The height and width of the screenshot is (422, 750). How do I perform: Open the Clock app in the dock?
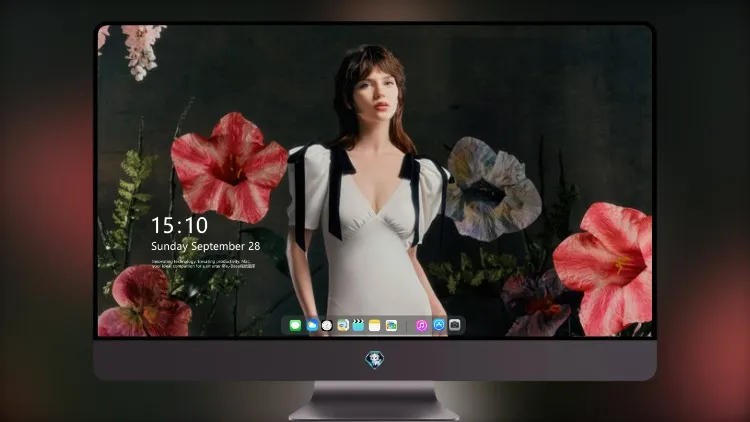tap(327, 325)
